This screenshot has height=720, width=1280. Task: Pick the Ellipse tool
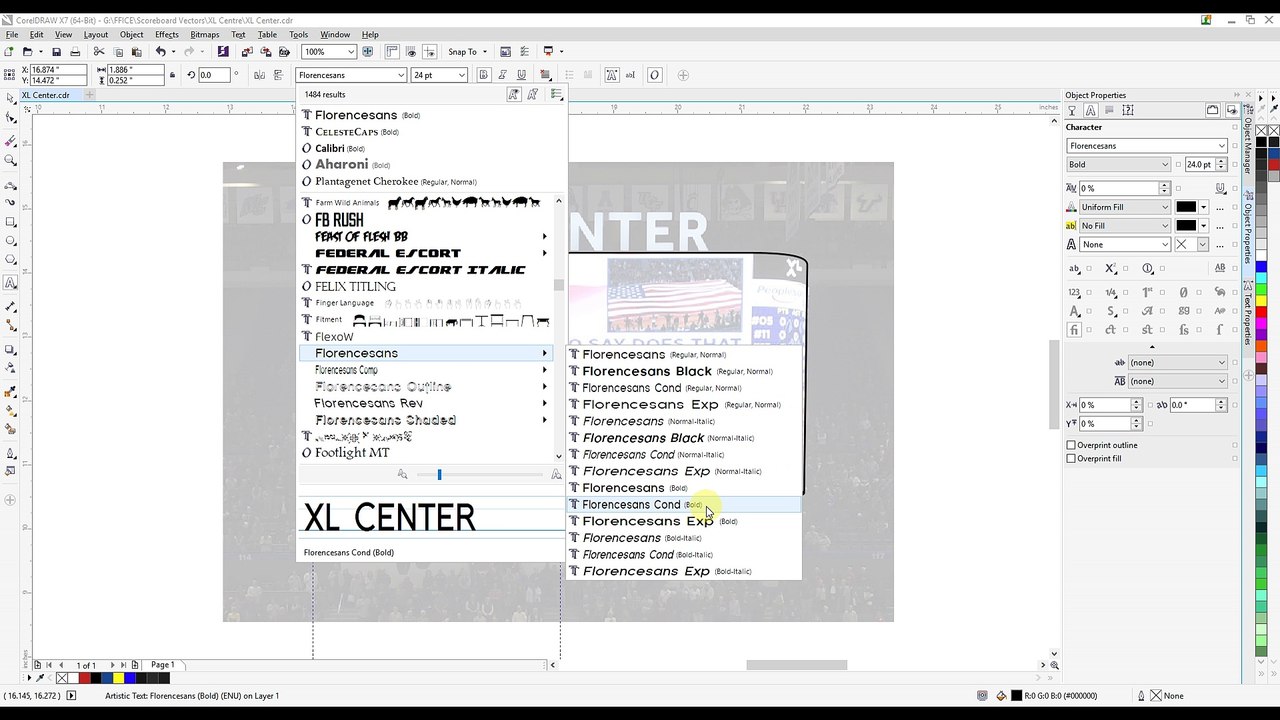[11, 241]
